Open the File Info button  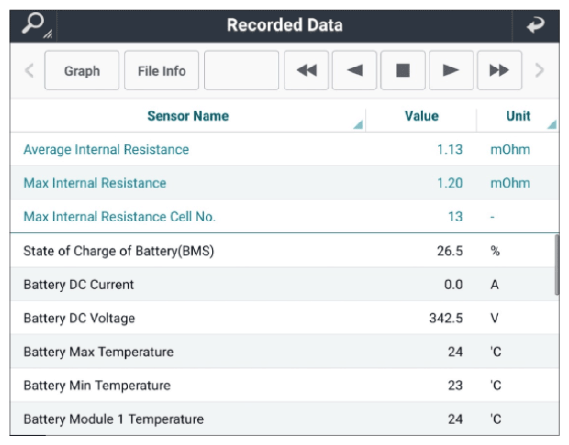pyautogui.click(x=161, y=70)
